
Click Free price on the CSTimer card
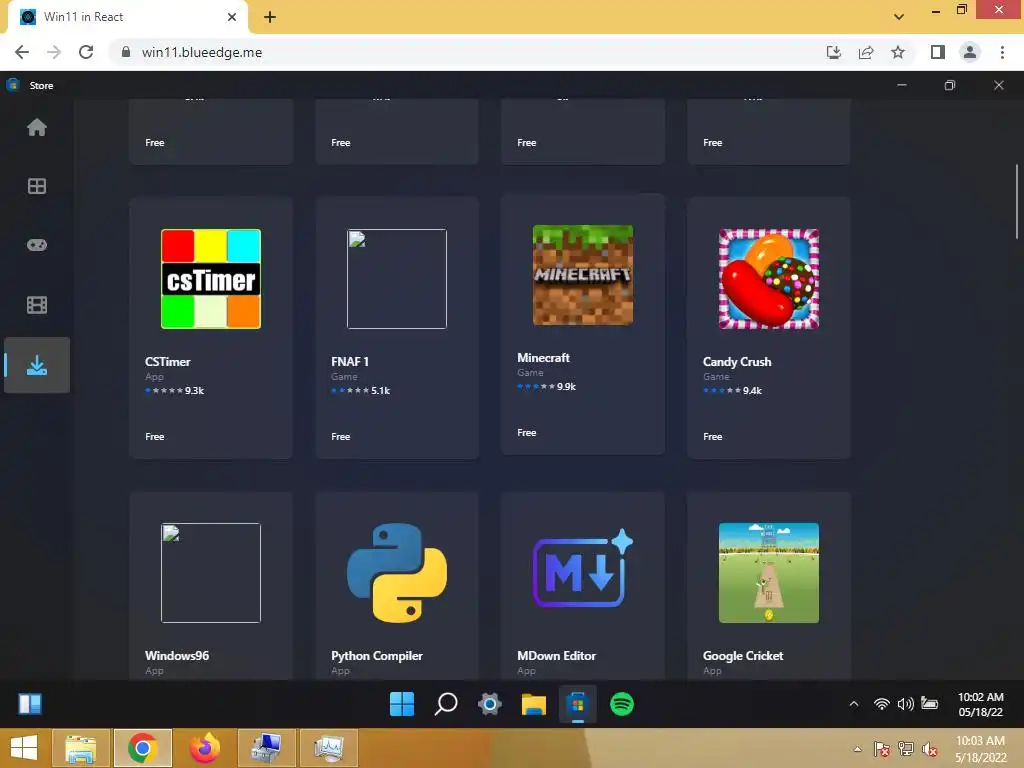[x=155, y=436]
